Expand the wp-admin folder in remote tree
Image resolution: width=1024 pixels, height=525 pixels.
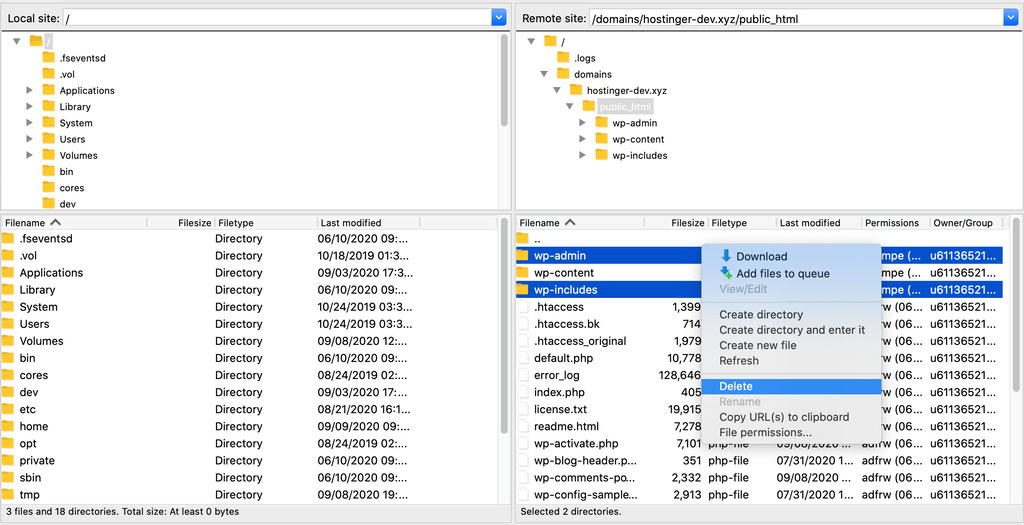click(583, 123)
